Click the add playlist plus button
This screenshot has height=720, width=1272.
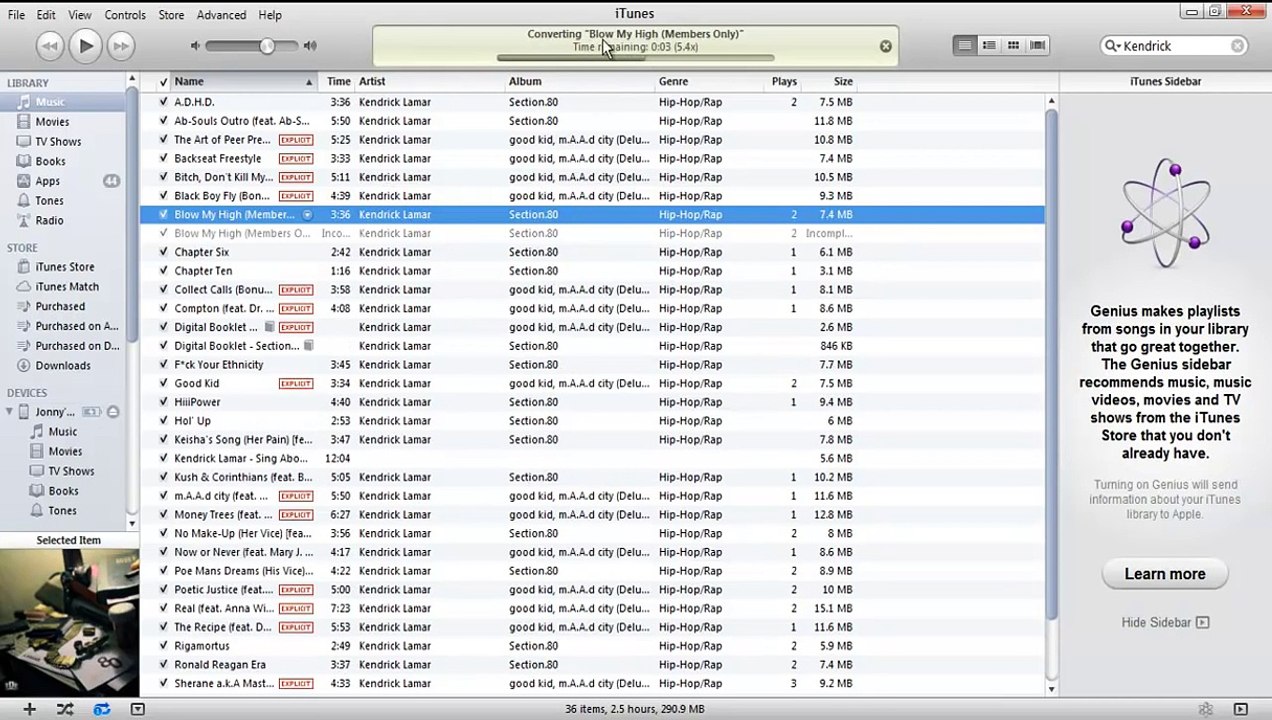pyautogui.click(x=29, y=709)
